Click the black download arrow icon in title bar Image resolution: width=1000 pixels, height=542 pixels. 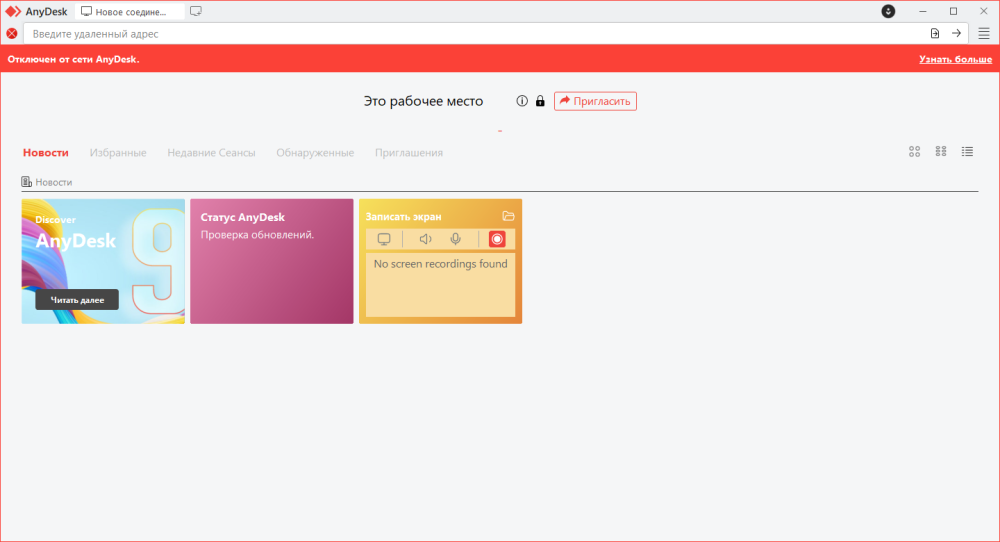[888, 11]
